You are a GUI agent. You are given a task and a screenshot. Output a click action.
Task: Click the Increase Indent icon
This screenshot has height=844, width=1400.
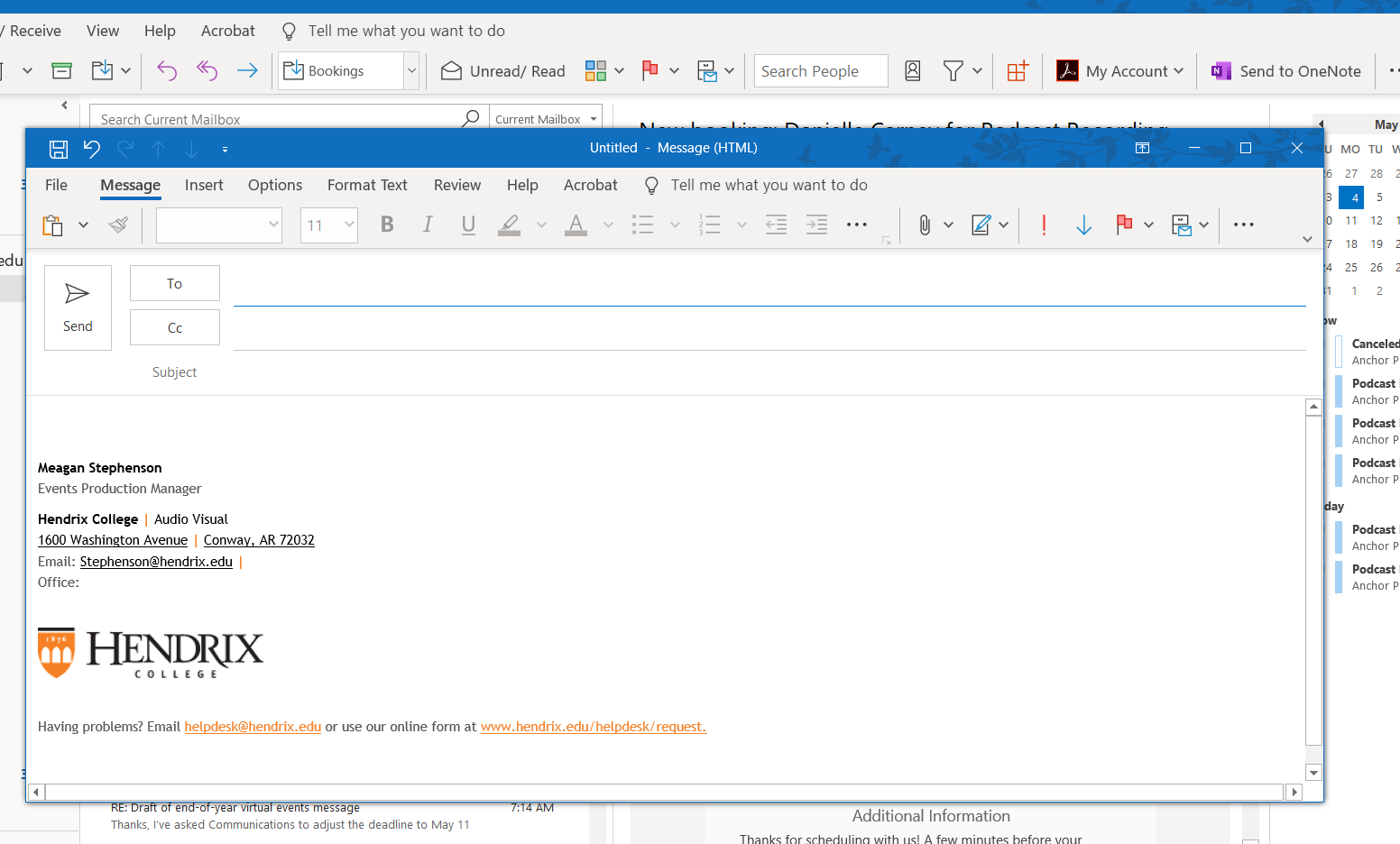point(816,225)
